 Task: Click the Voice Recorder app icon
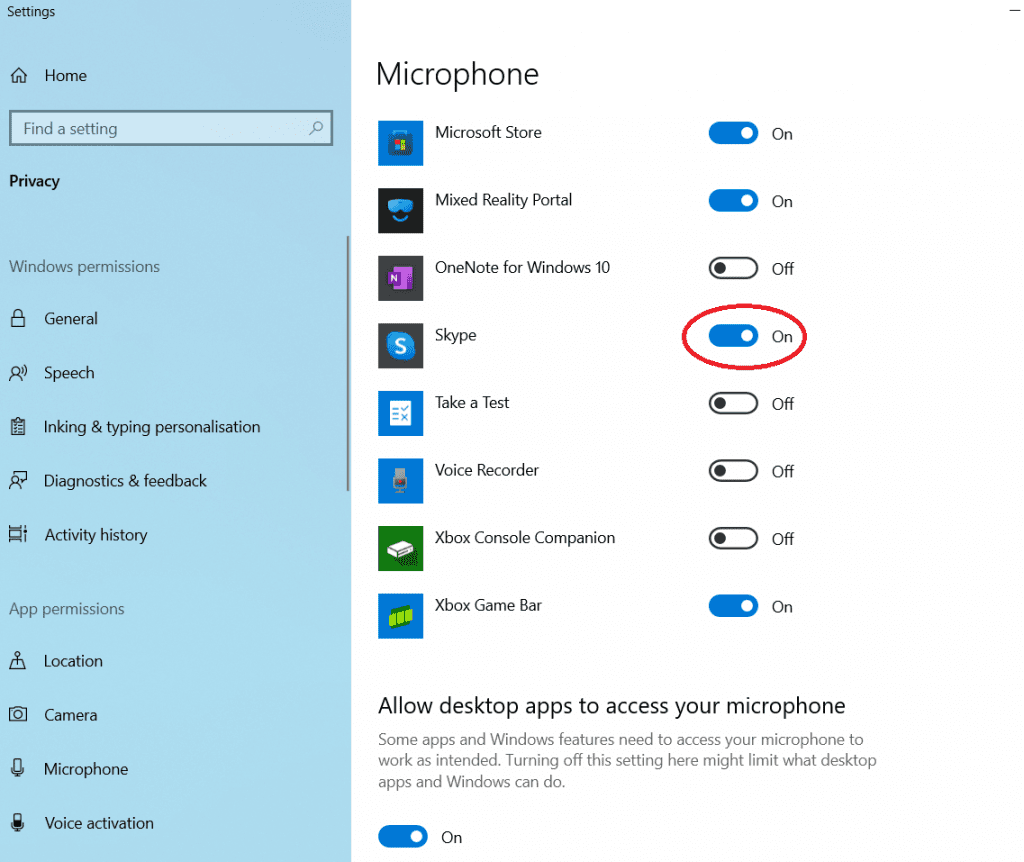coord(400,481)
